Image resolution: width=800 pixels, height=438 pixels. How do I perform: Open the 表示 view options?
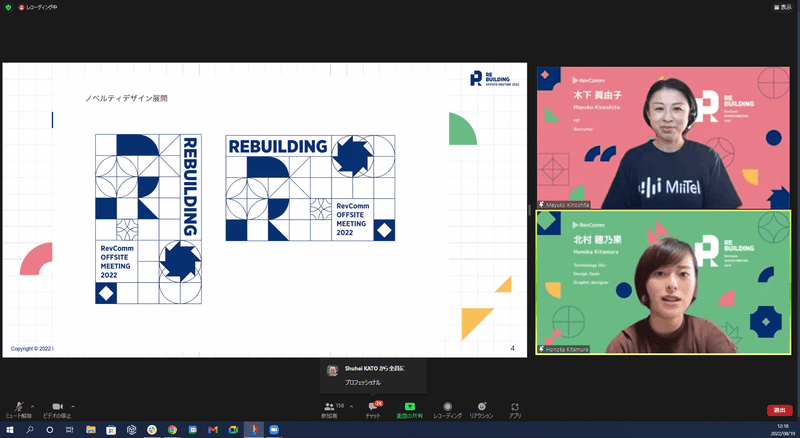(x=783, y=8)
